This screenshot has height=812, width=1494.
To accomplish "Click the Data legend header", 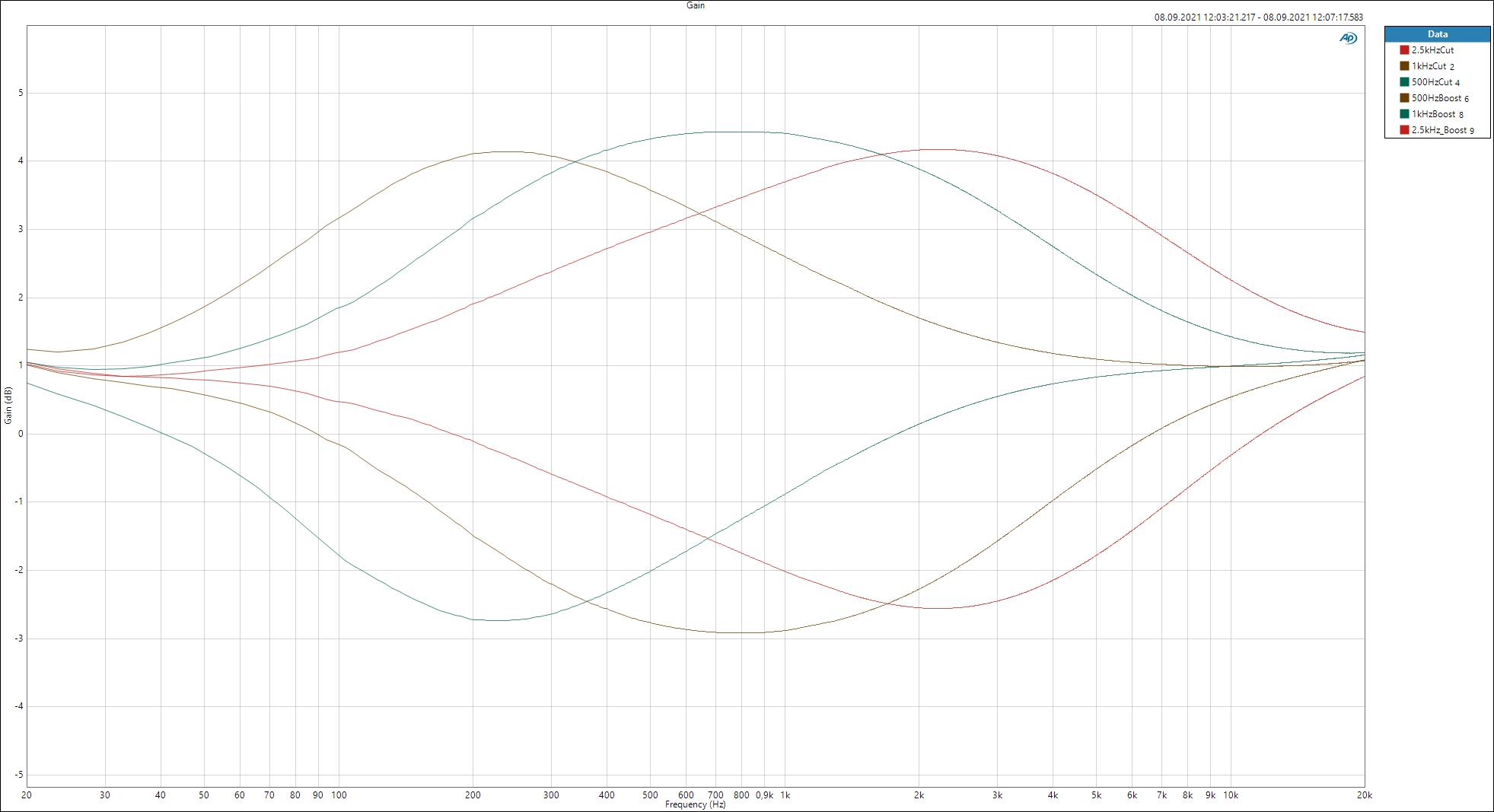I will [1437, 34].
